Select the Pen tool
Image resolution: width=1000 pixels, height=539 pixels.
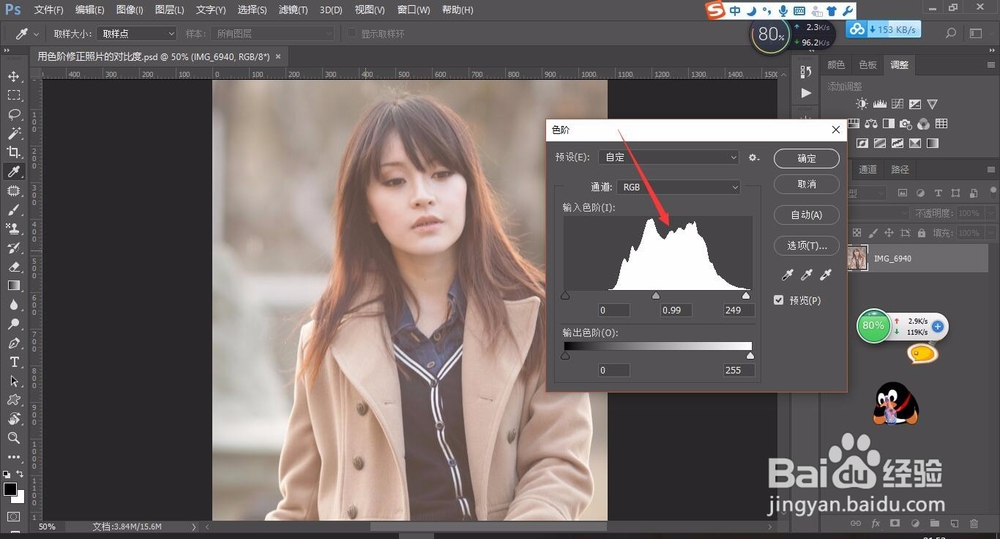pyautogui.click(x=13, y=343)
